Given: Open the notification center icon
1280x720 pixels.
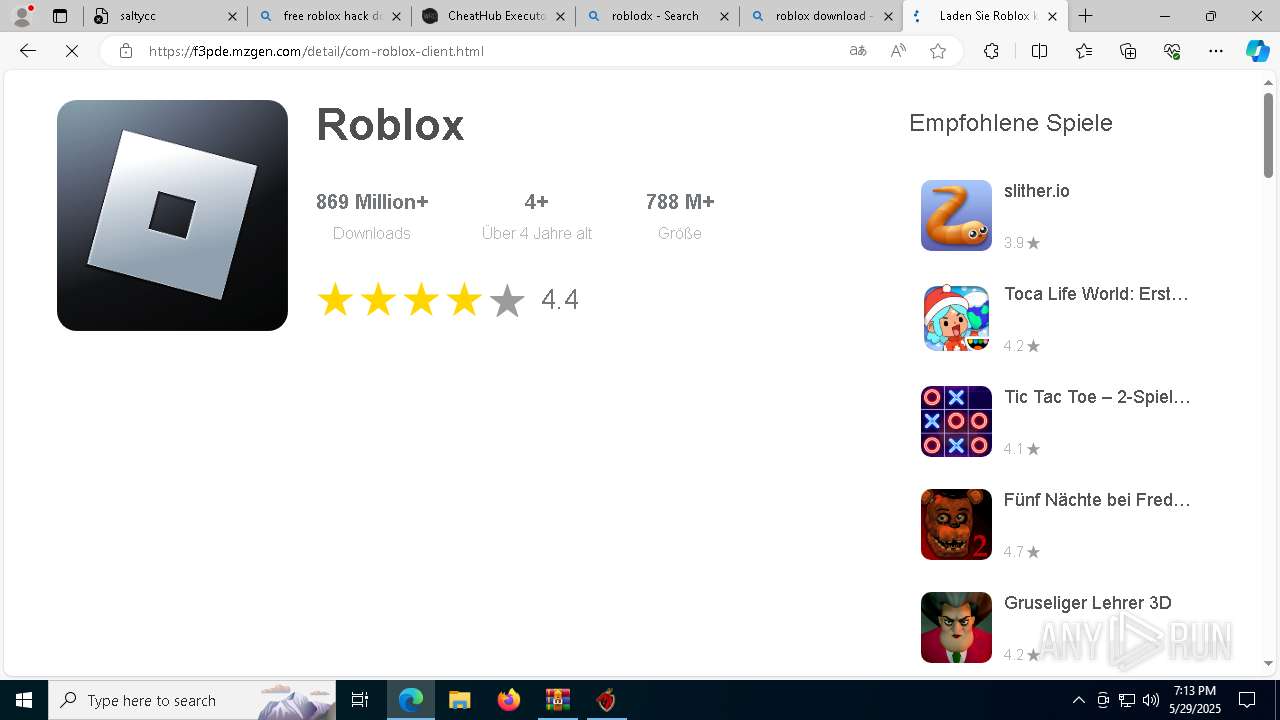Looking at the screenshot, I should tap(1247, 700).
